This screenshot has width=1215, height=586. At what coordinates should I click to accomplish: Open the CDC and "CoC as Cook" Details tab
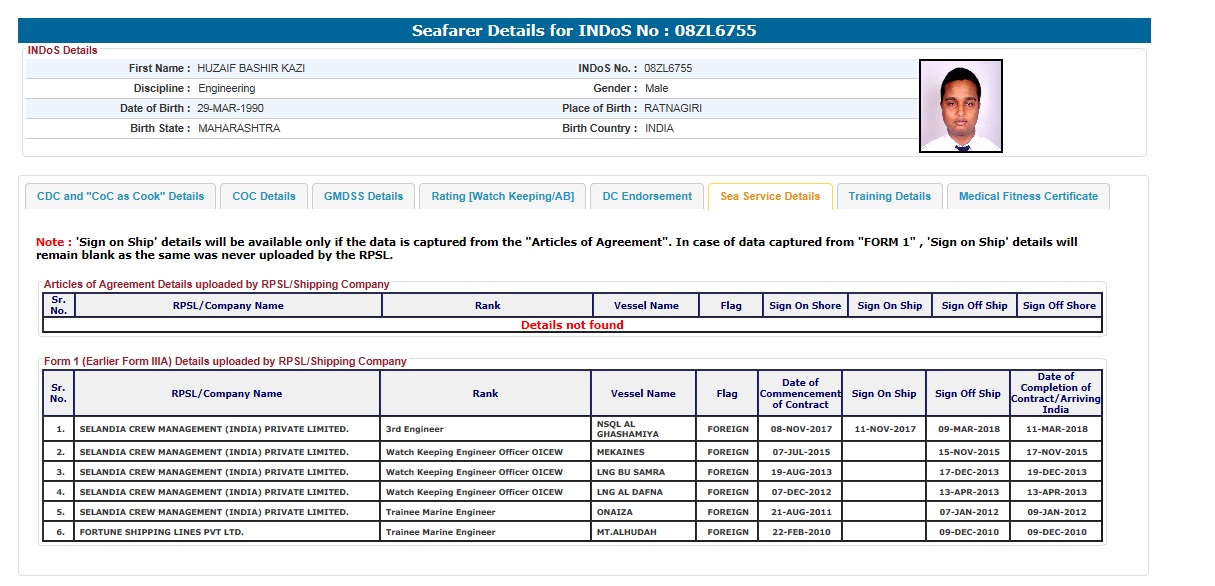pyautogui.click(x=120, y=196)
